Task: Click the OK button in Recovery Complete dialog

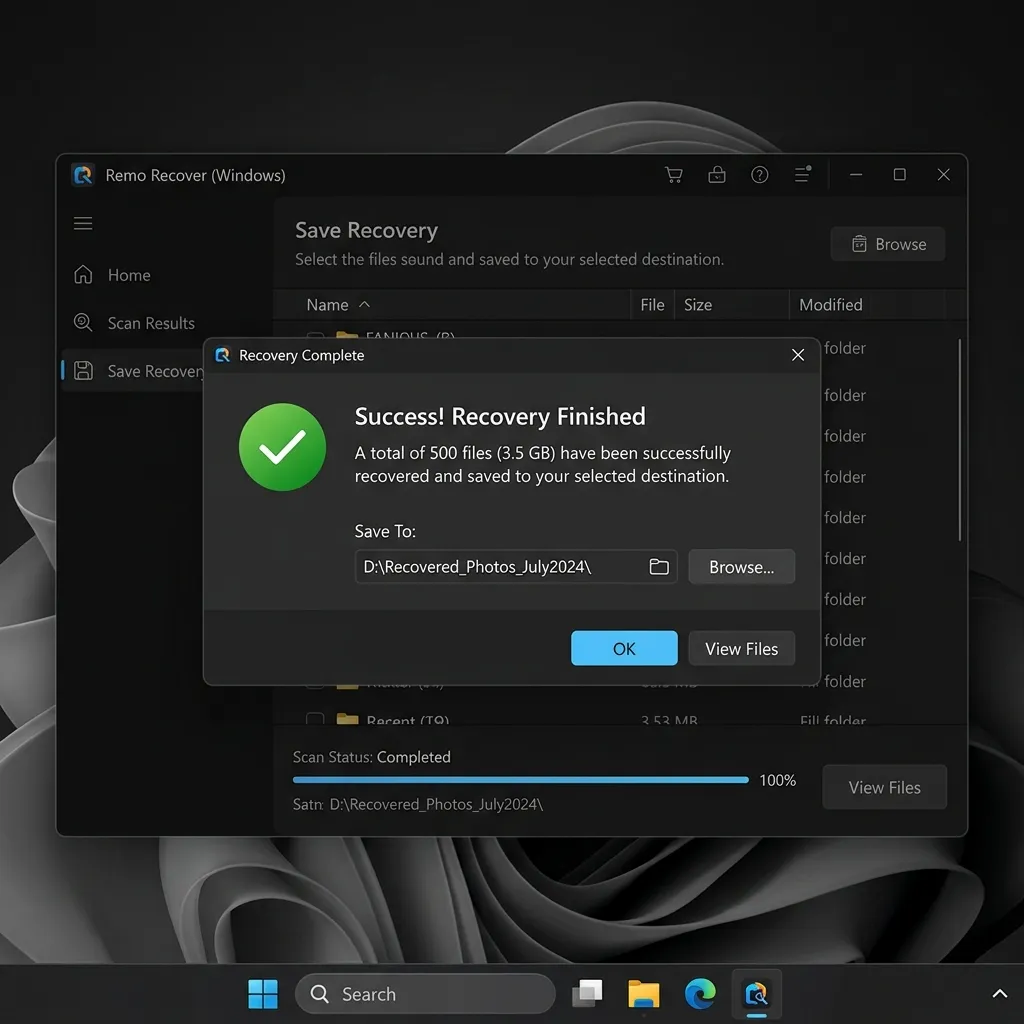Action: pos(624,648)
